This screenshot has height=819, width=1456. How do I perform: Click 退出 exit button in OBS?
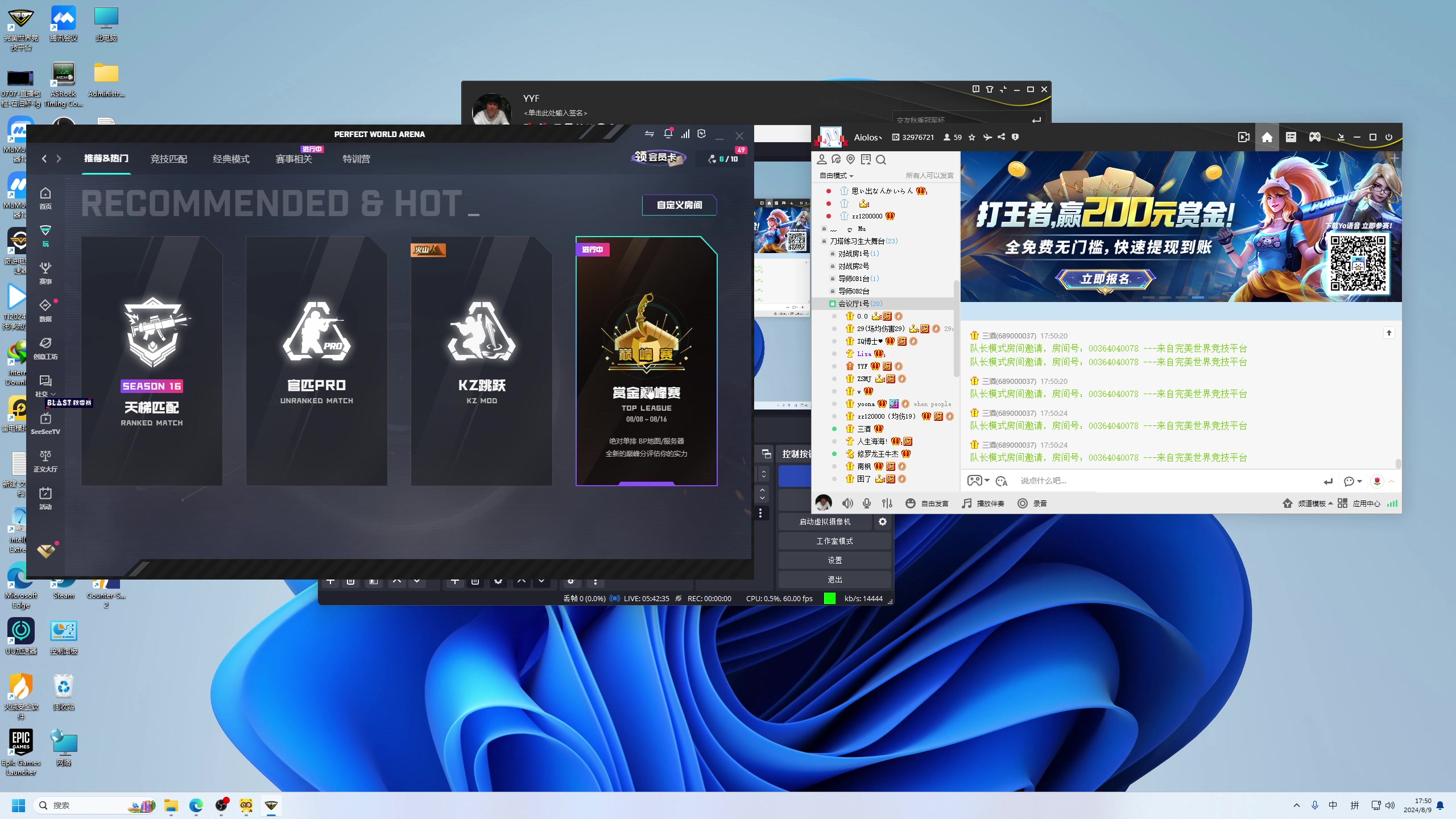click(x=834, y=580)
